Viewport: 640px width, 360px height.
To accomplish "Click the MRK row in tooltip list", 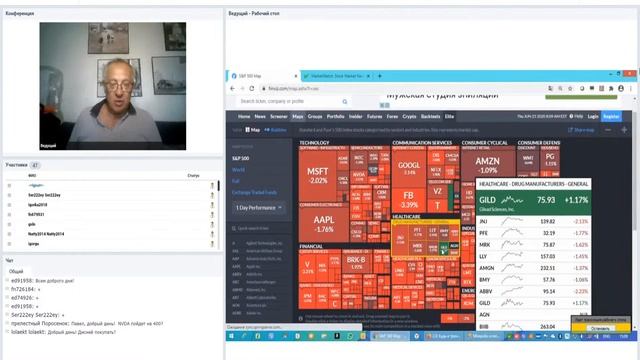I will 533,244.
